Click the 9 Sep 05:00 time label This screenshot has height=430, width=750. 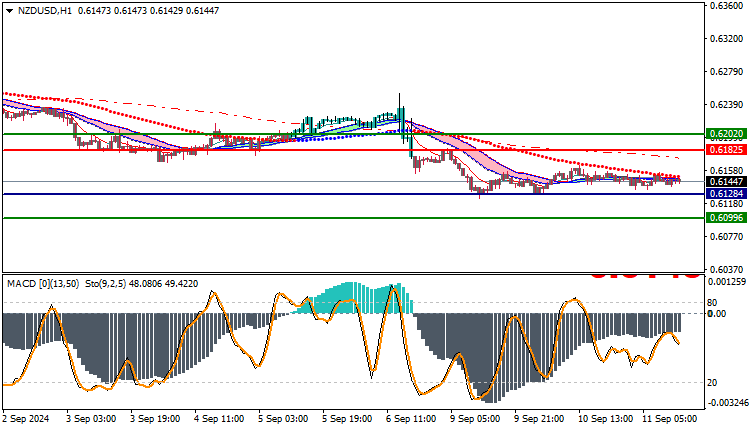[475, 419]
